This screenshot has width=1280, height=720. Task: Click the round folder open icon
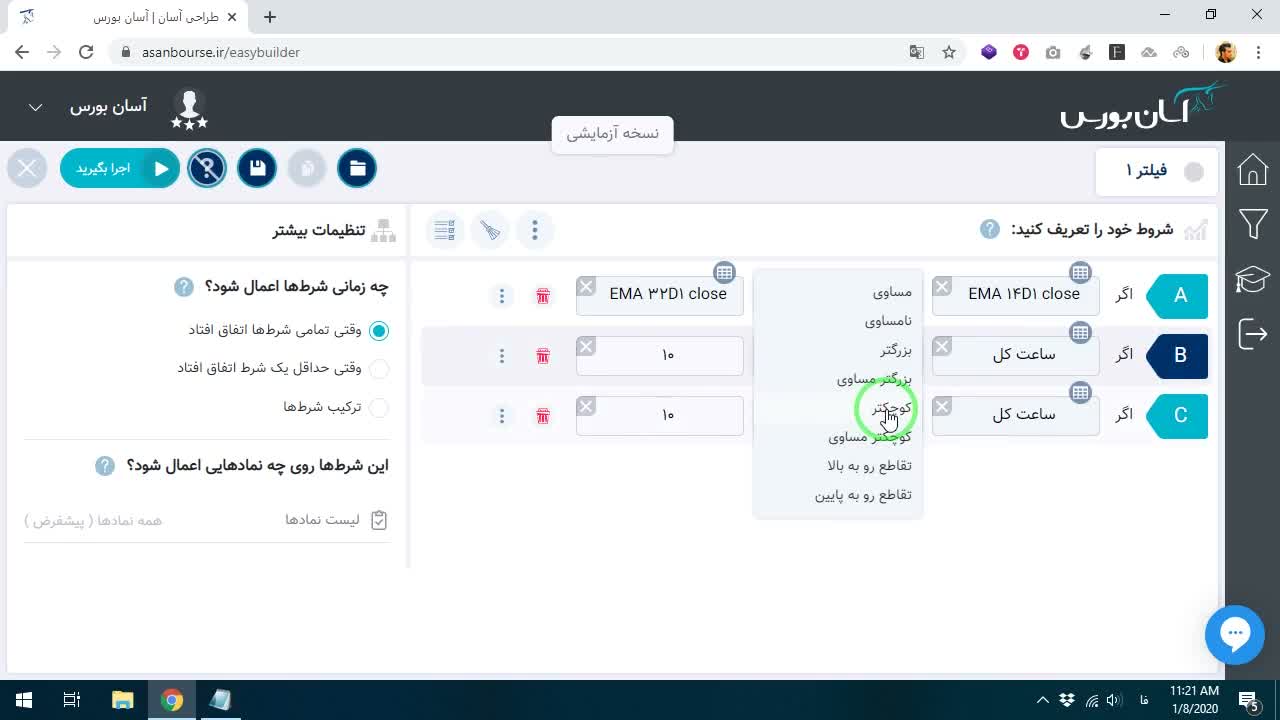click(x=357, y=168)
